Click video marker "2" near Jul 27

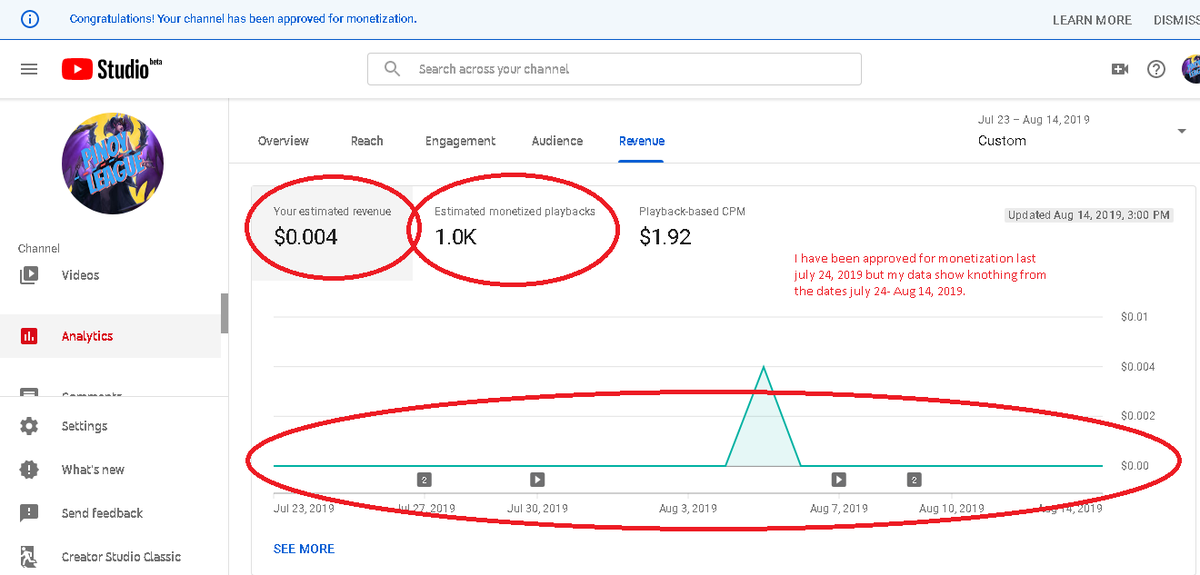point(424,480)
